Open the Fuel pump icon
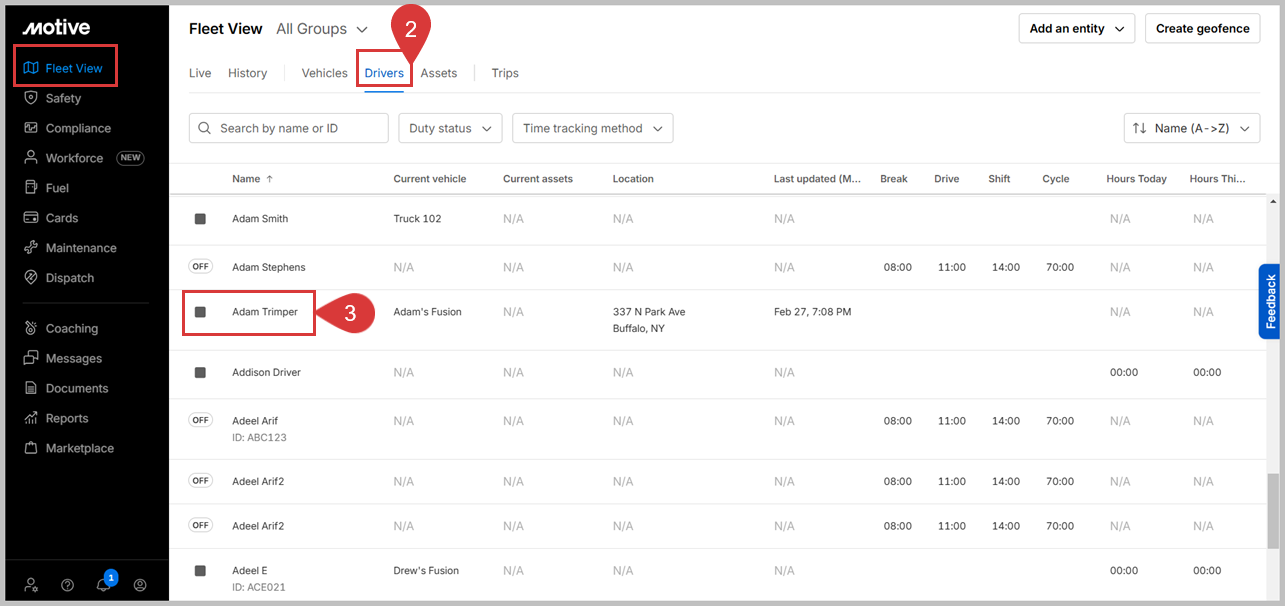This screenshot has width=1285, height=606. pos(31,188)
